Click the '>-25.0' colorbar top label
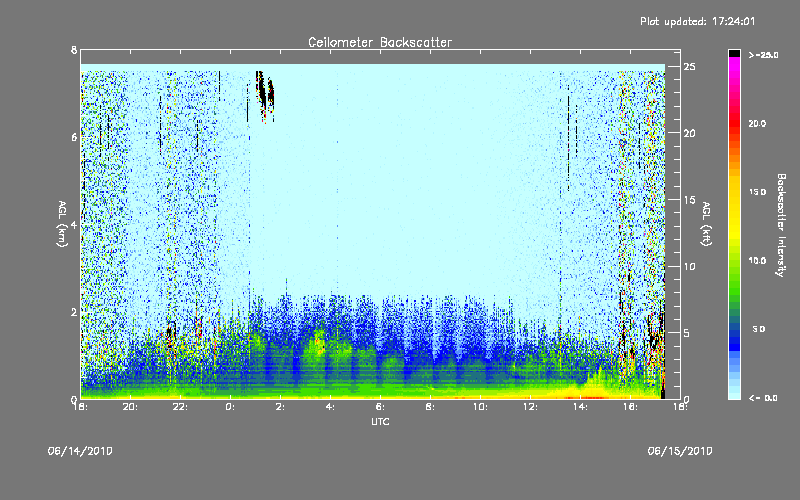Image resolution: width=800 pixels, height=500 pixels. (x=763, y=55)
